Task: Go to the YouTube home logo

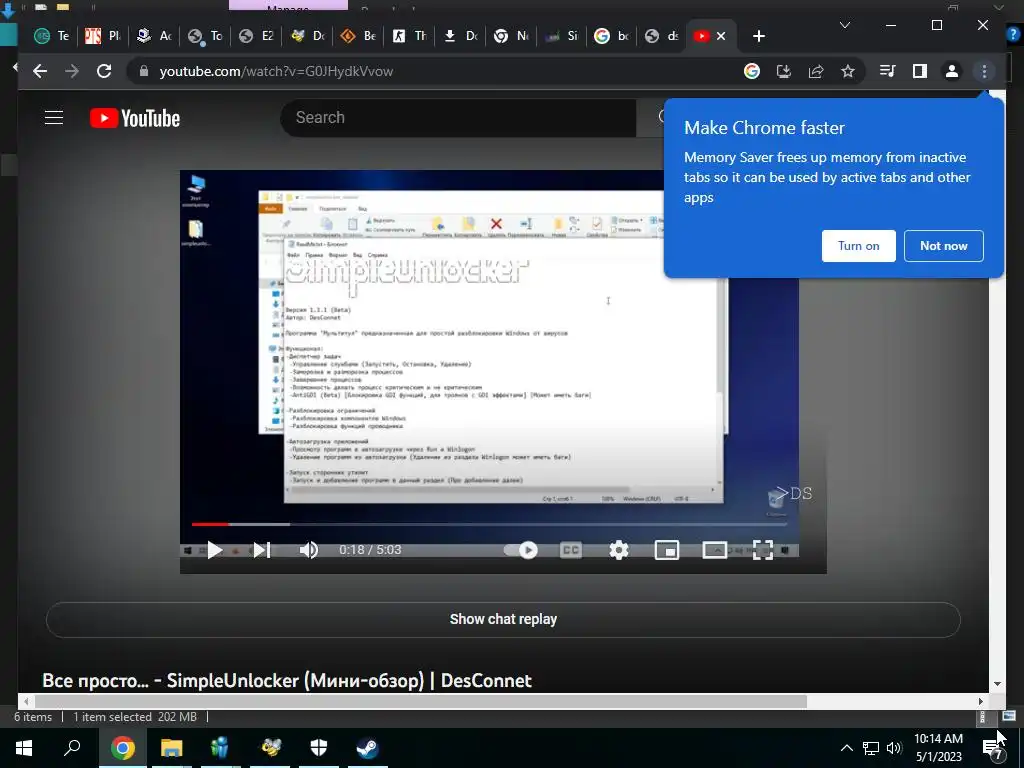Action: click(x=135, y=118)
